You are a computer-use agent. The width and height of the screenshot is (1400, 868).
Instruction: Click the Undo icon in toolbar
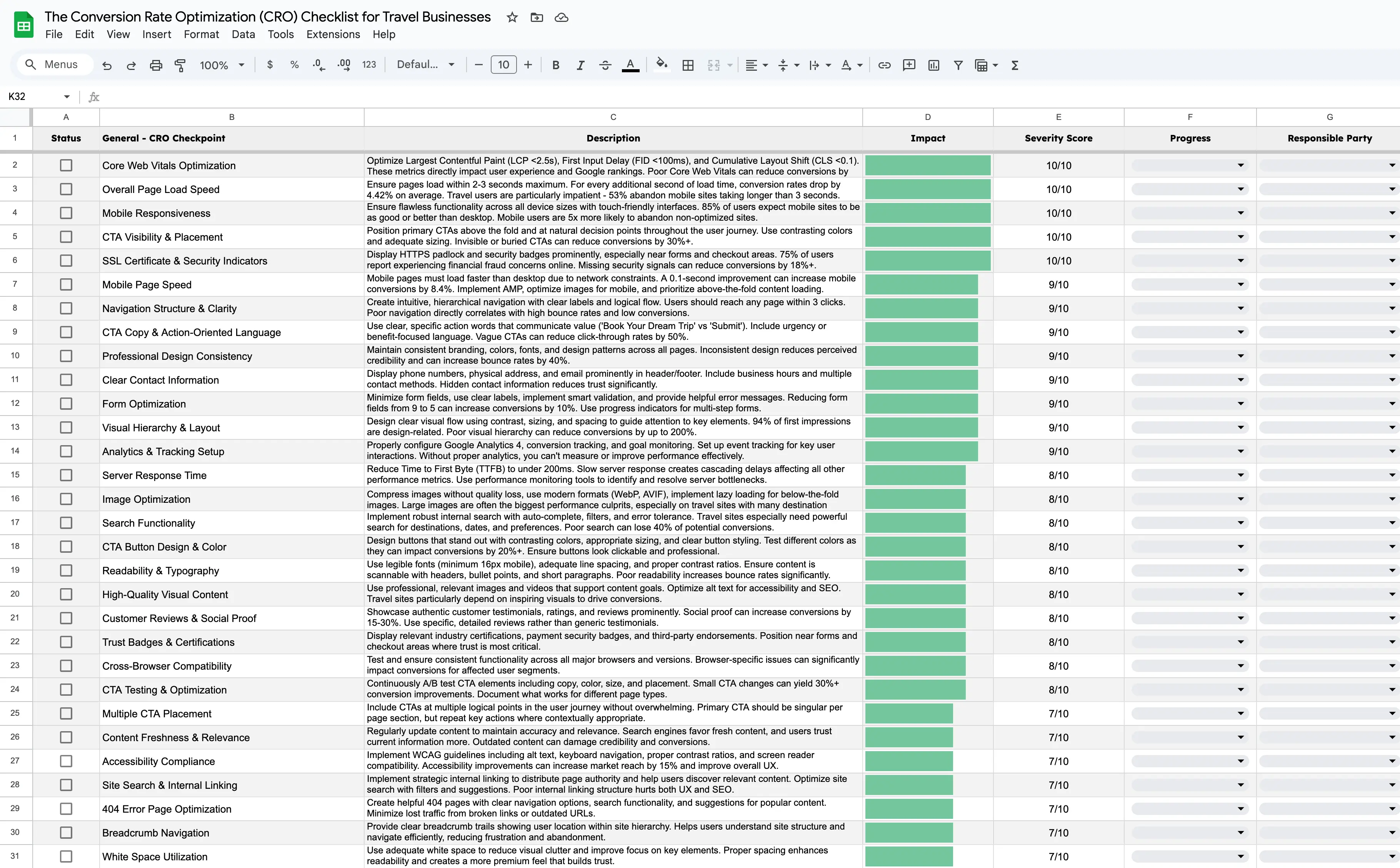pyautogui.click(x=107, y=65)
